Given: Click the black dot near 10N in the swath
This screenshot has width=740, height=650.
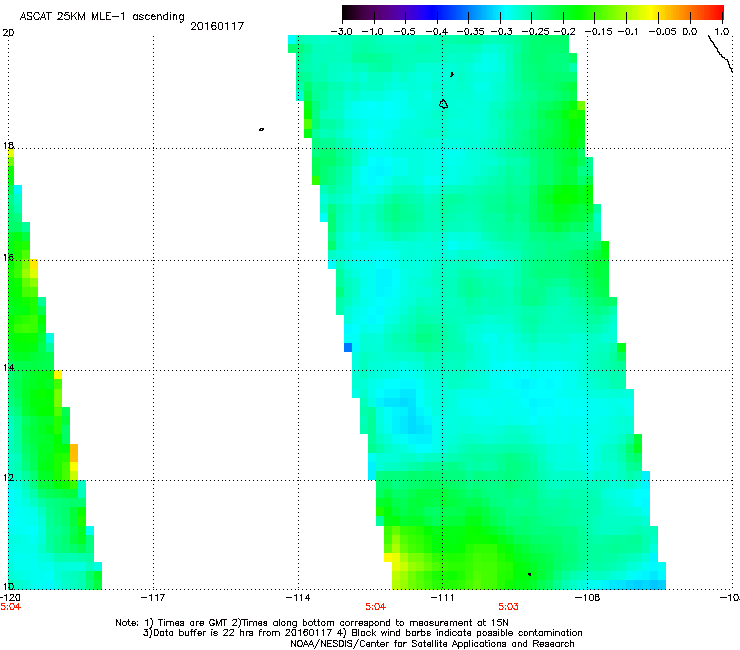Looking at the screenshot, I should [530, 574].
